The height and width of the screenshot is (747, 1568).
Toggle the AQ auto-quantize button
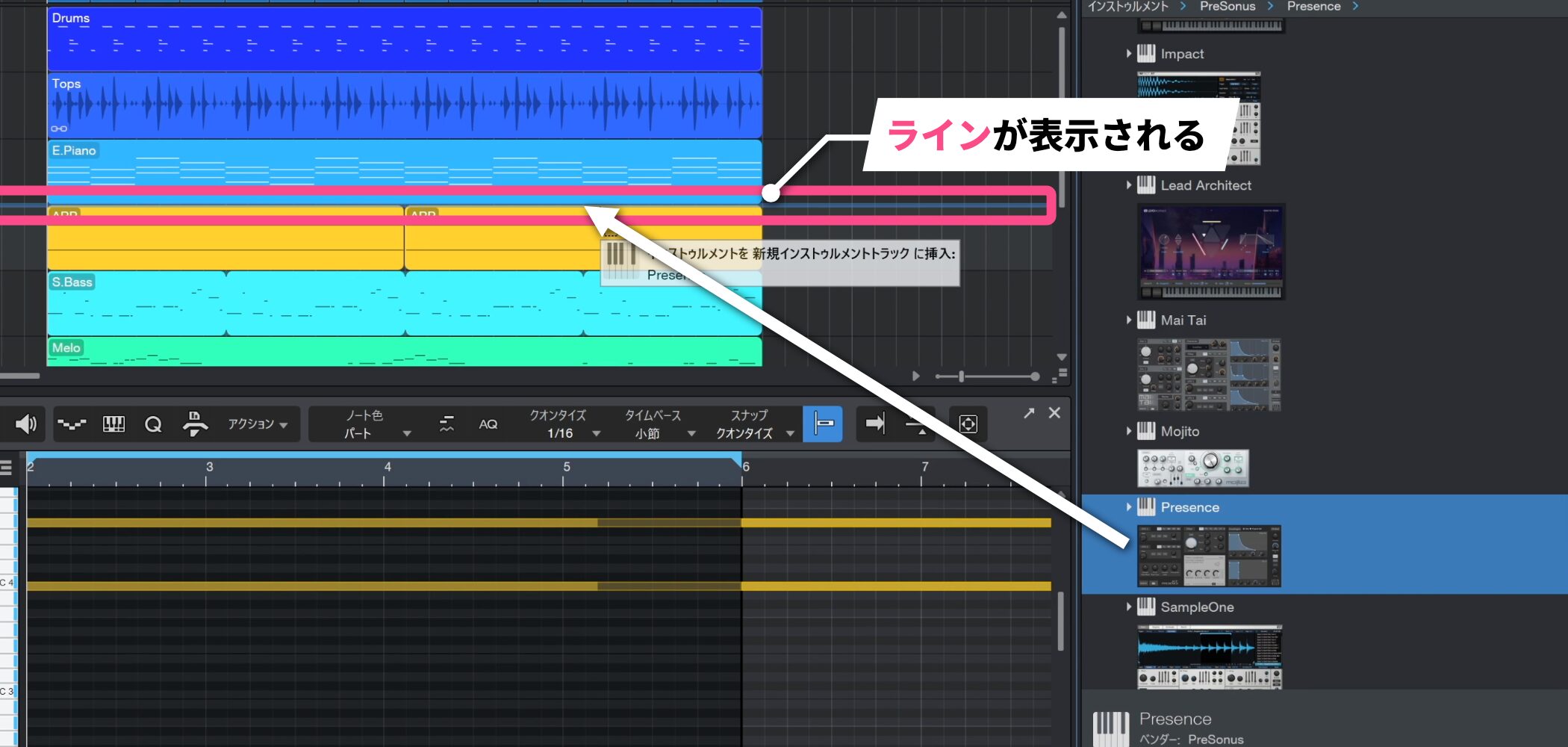(x=488, y=424)
